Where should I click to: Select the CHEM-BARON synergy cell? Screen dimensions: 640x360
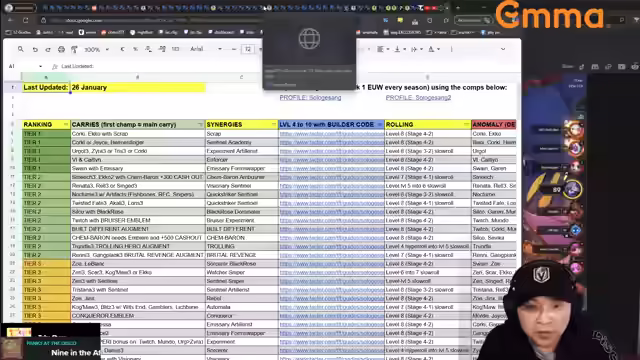[x=242, y=238]
